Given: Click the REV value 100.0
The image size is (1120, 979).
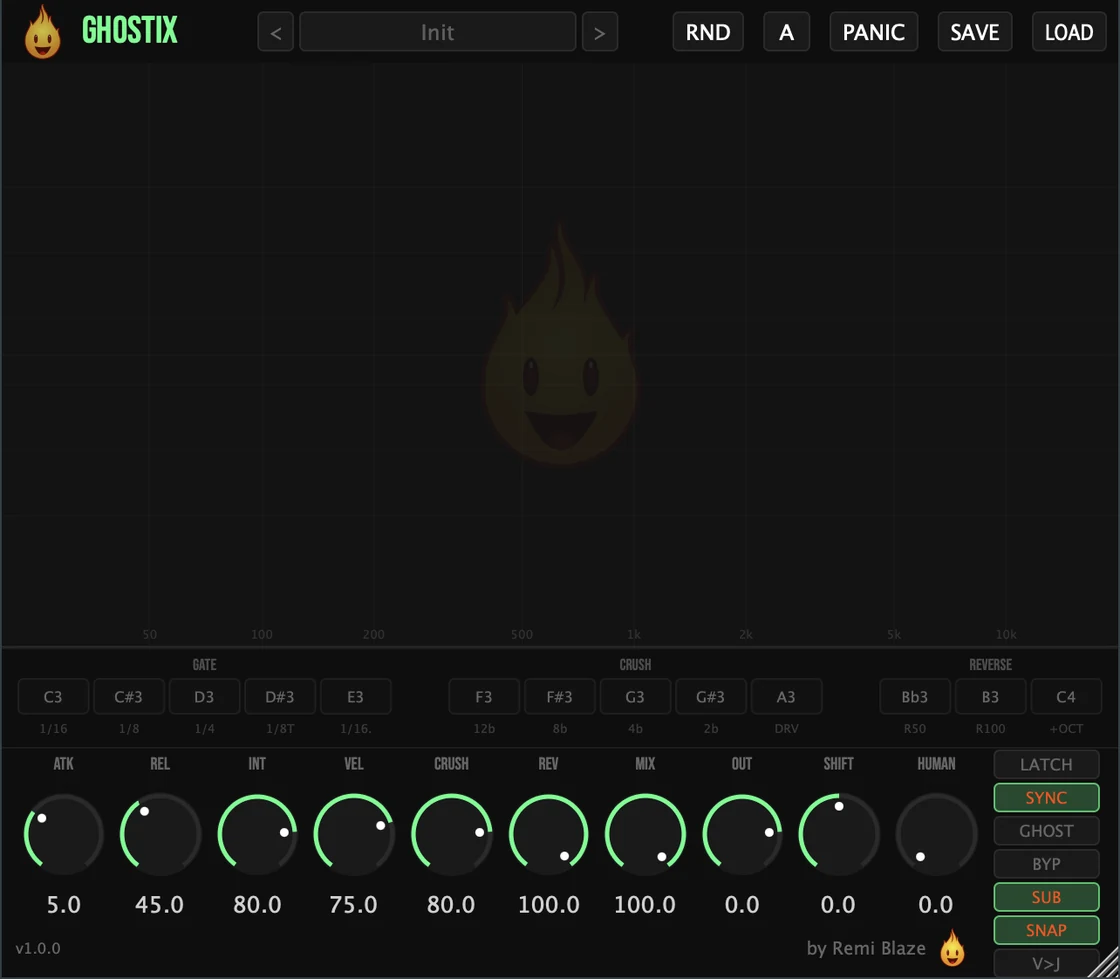Looking at the screenshot, I should coord(549,905).
